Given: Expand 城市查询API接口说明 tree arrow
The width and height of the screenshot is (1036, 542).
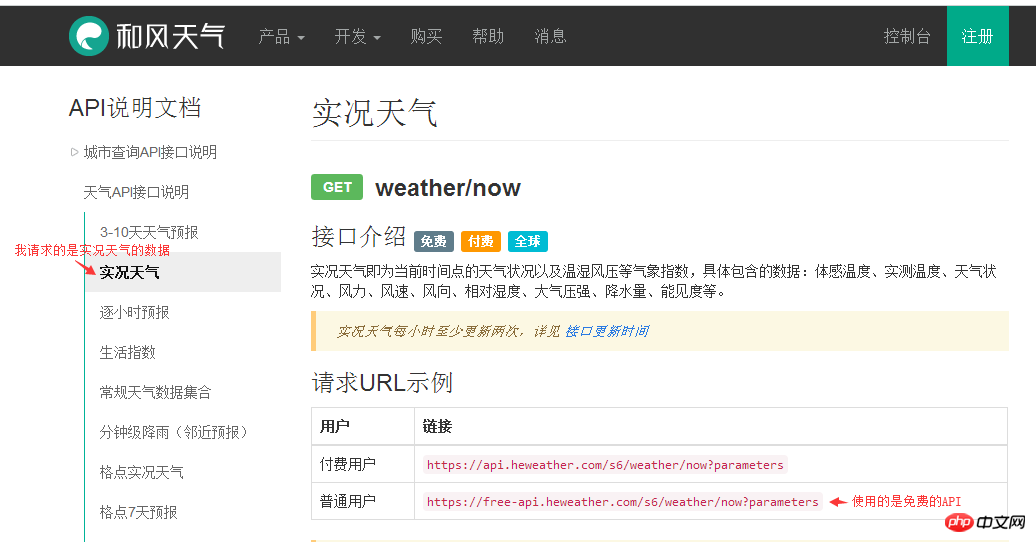Looking at the screenshot, I should [x=74, y=152].
